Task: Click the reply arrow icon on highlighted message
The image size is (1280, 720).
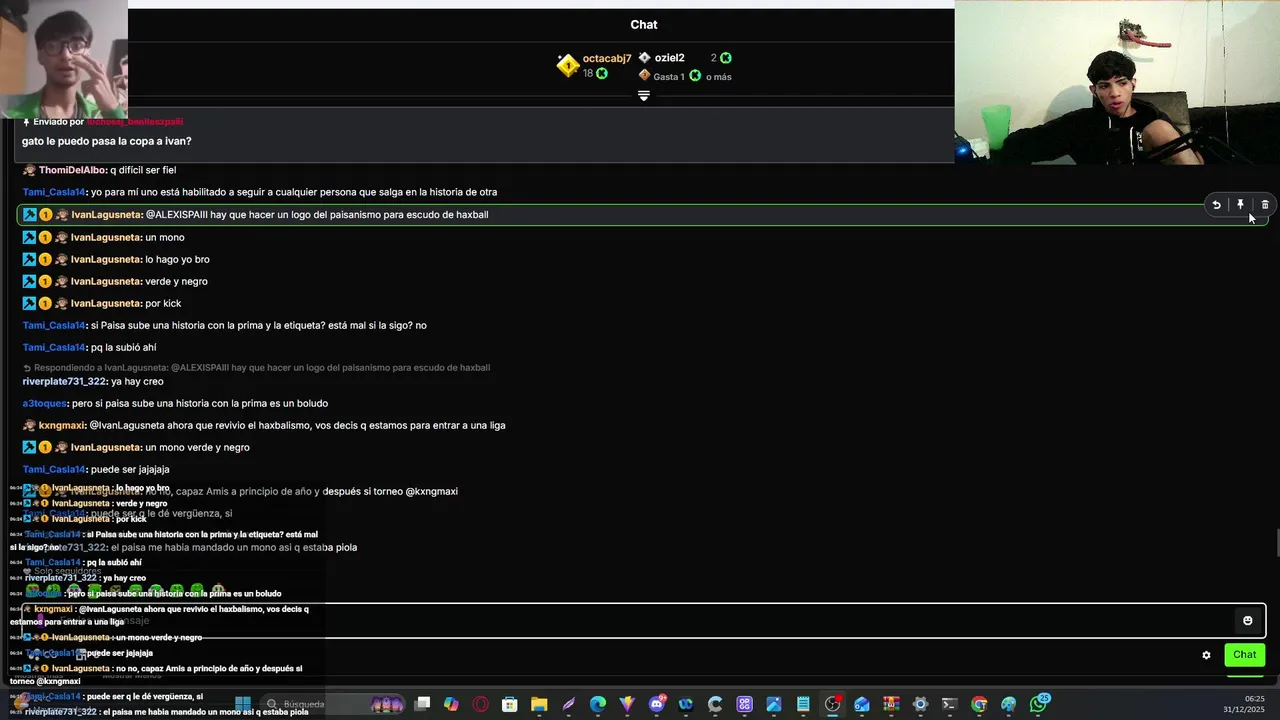Action: coord(1216,205)
